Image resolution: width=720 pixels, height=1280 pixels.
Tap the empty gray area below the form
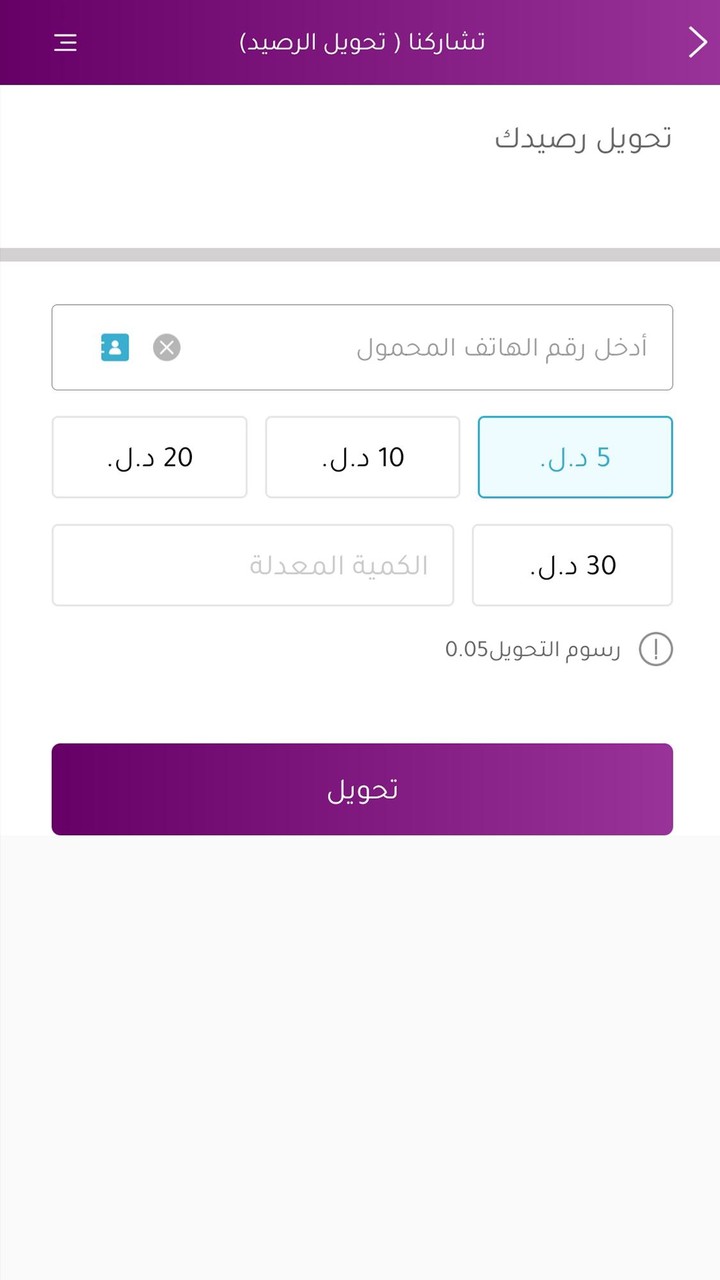tap(360, 1050)
